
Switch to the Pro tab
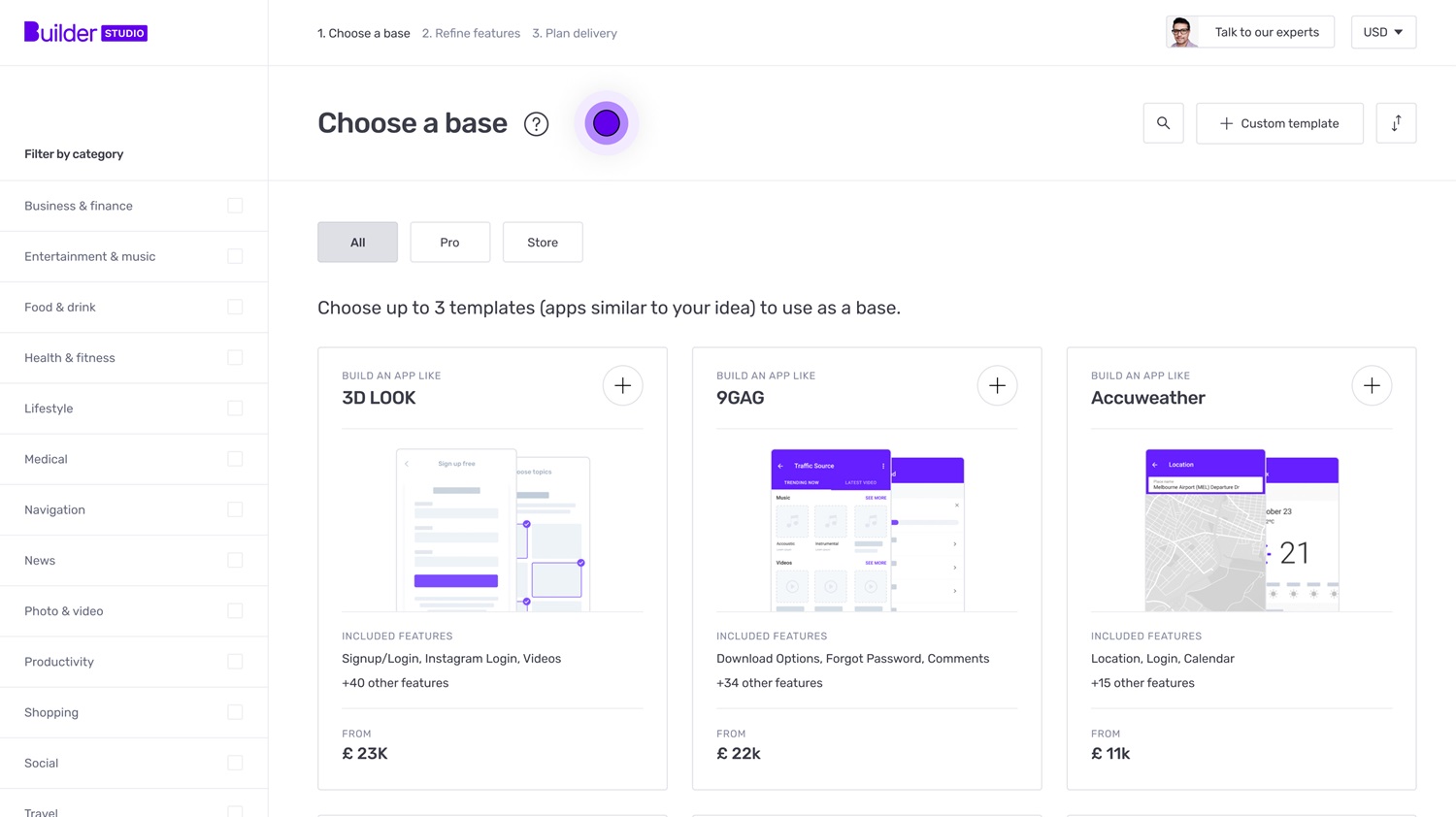[x=449, y=243]
